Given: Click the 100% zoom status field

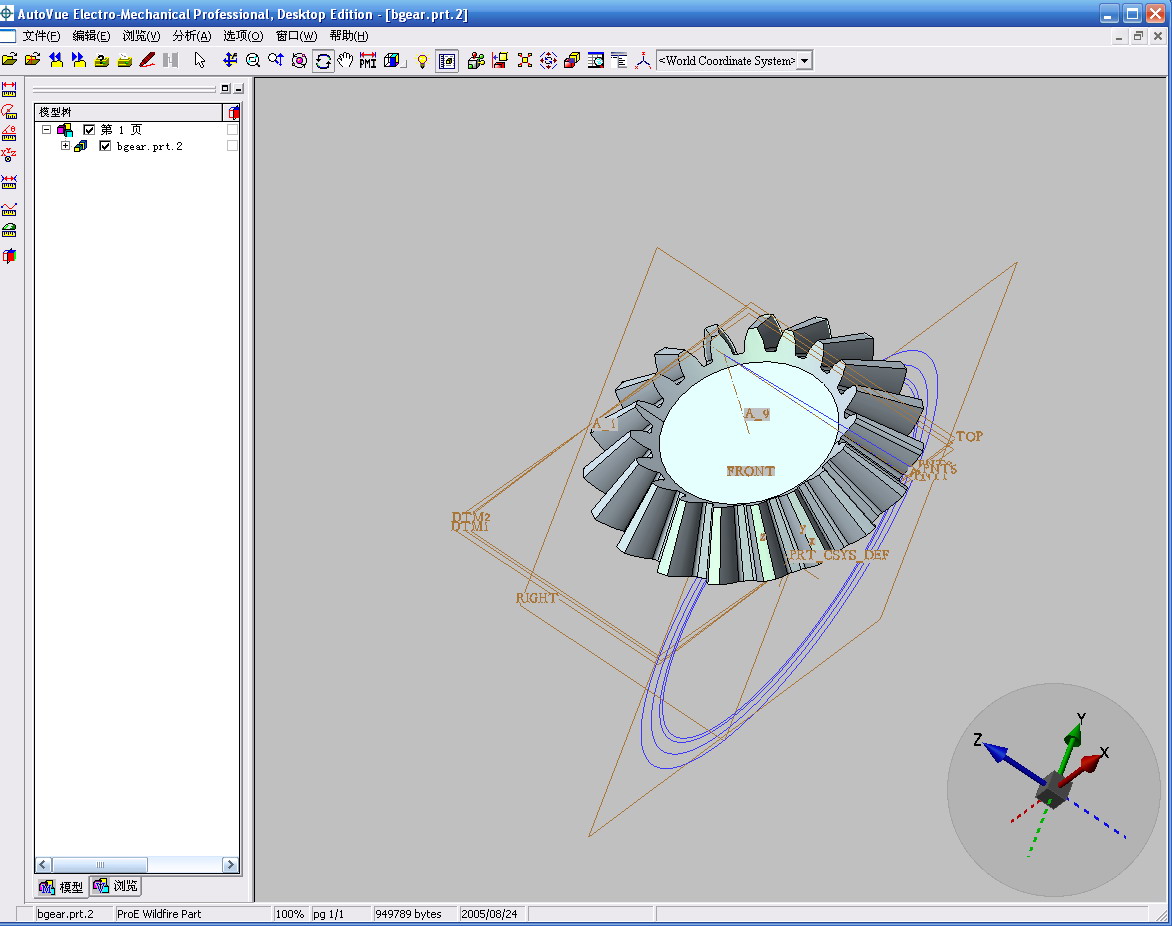Looking at the screenshot, I should [290, 914].
